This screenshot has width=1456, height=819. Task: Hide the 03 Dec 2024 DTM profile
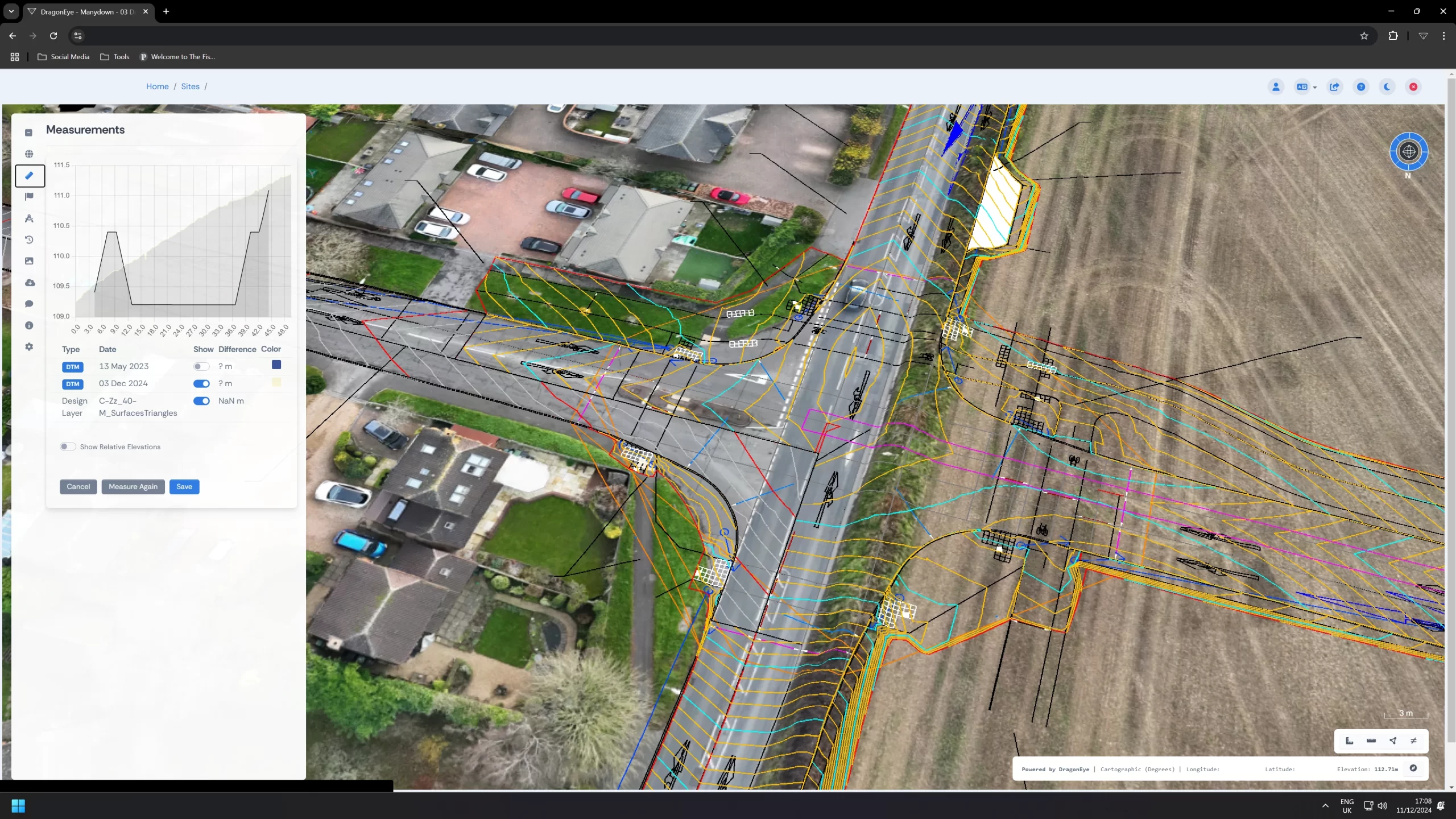pos(201,384)
